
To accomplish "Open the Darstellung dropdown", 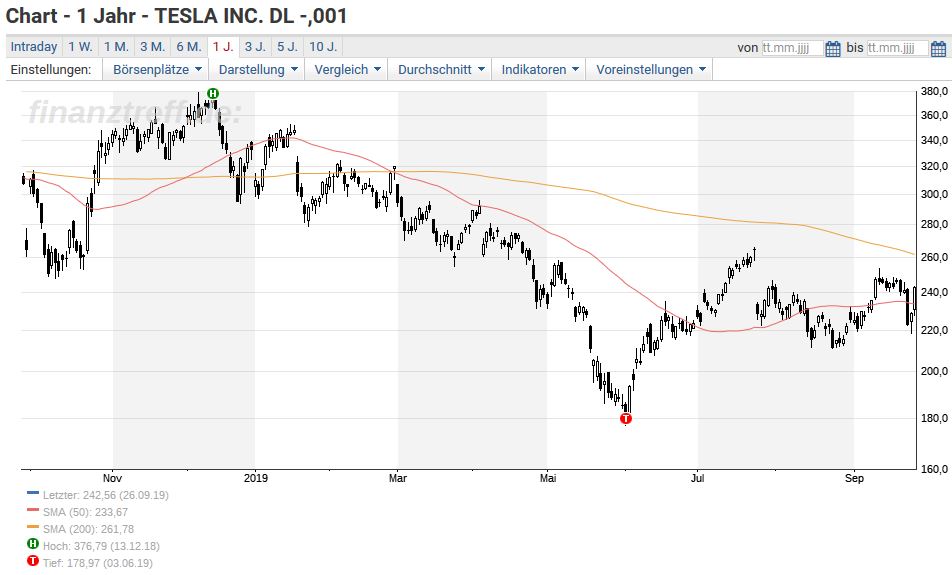I will [x=258, y=69].
